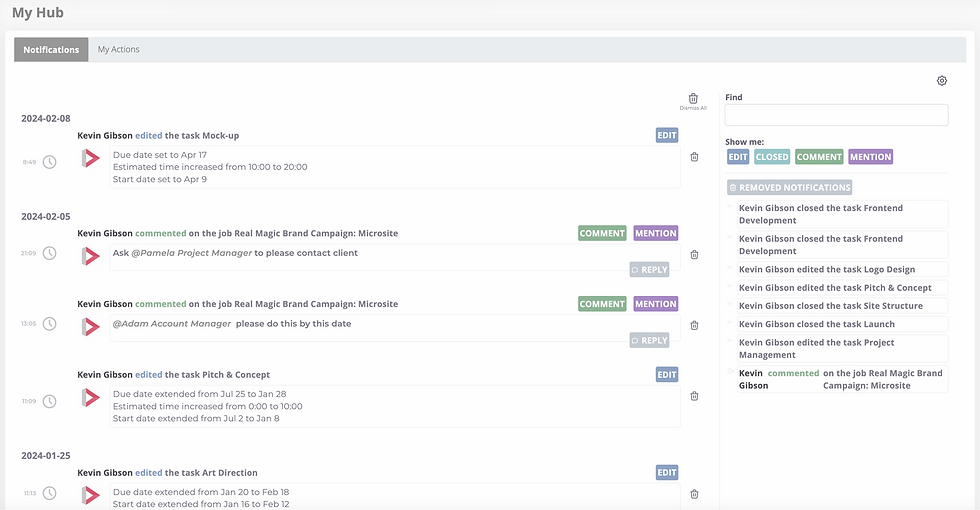
Task: Click the Dismiss All trash icon
Action: tap(693, 99)
